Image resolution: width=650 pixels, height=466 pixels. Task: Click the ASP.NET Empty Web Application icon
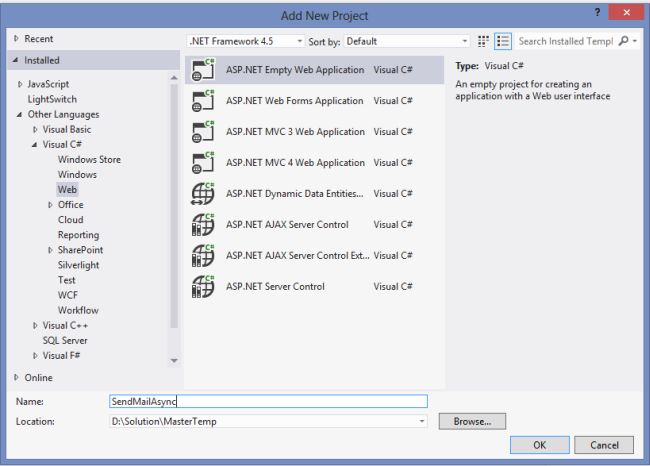[x=203, y=70]
